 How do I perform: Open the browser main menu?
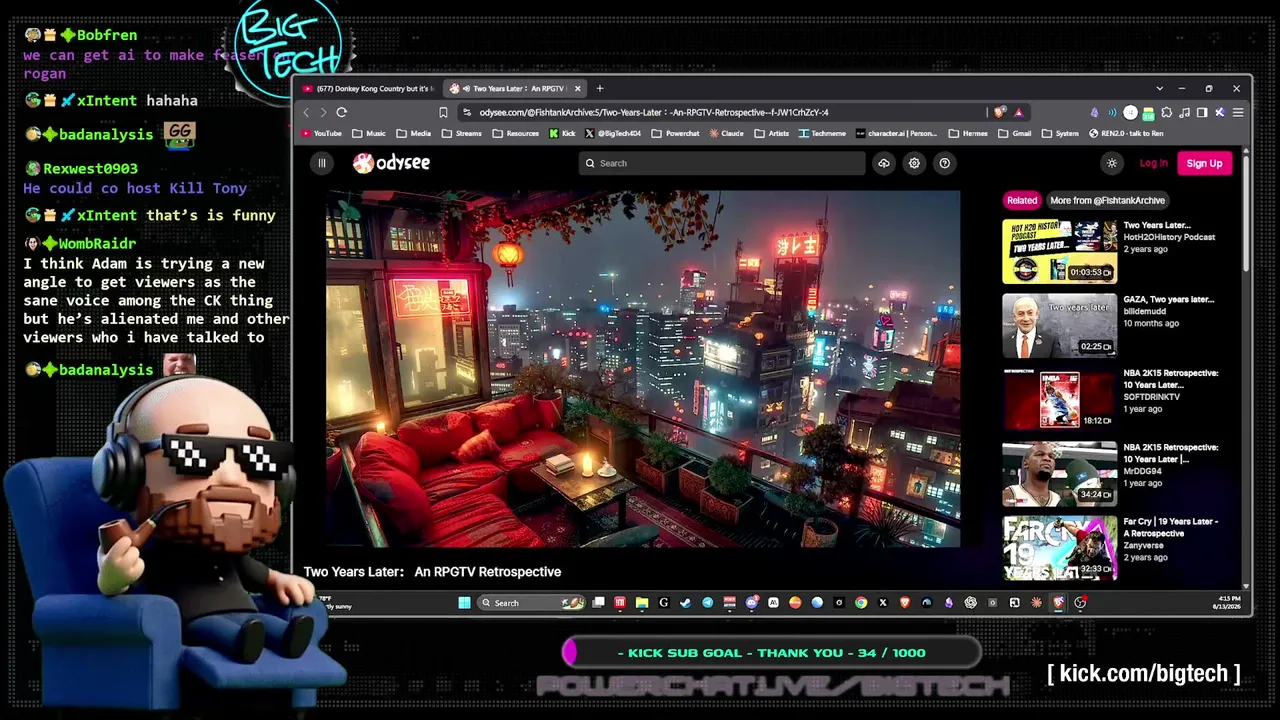(x=1237, y=112)
